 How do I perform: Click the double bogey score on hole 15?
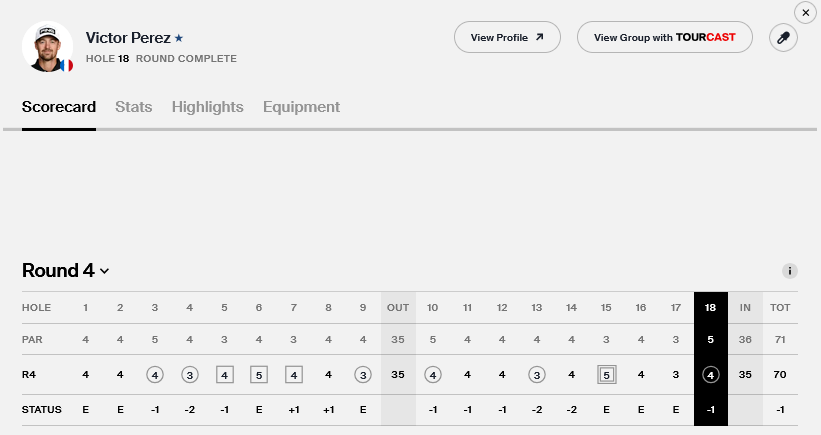606,375
